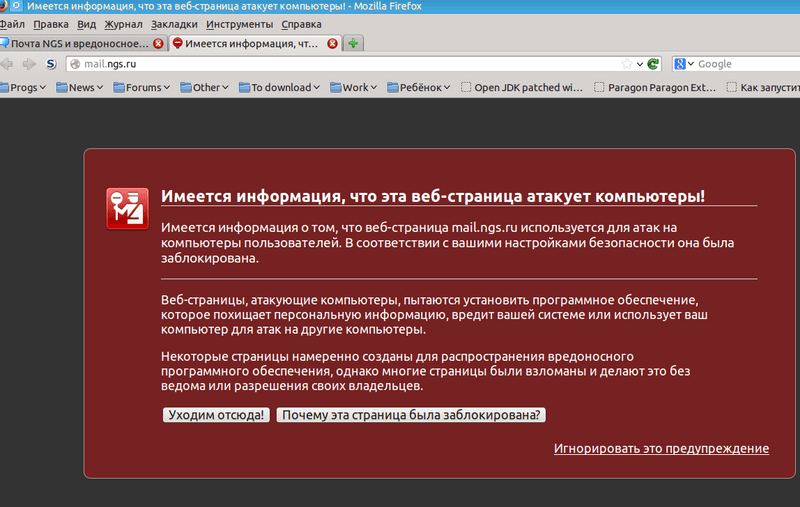Bookmark page with the star icon

(627, 64)
